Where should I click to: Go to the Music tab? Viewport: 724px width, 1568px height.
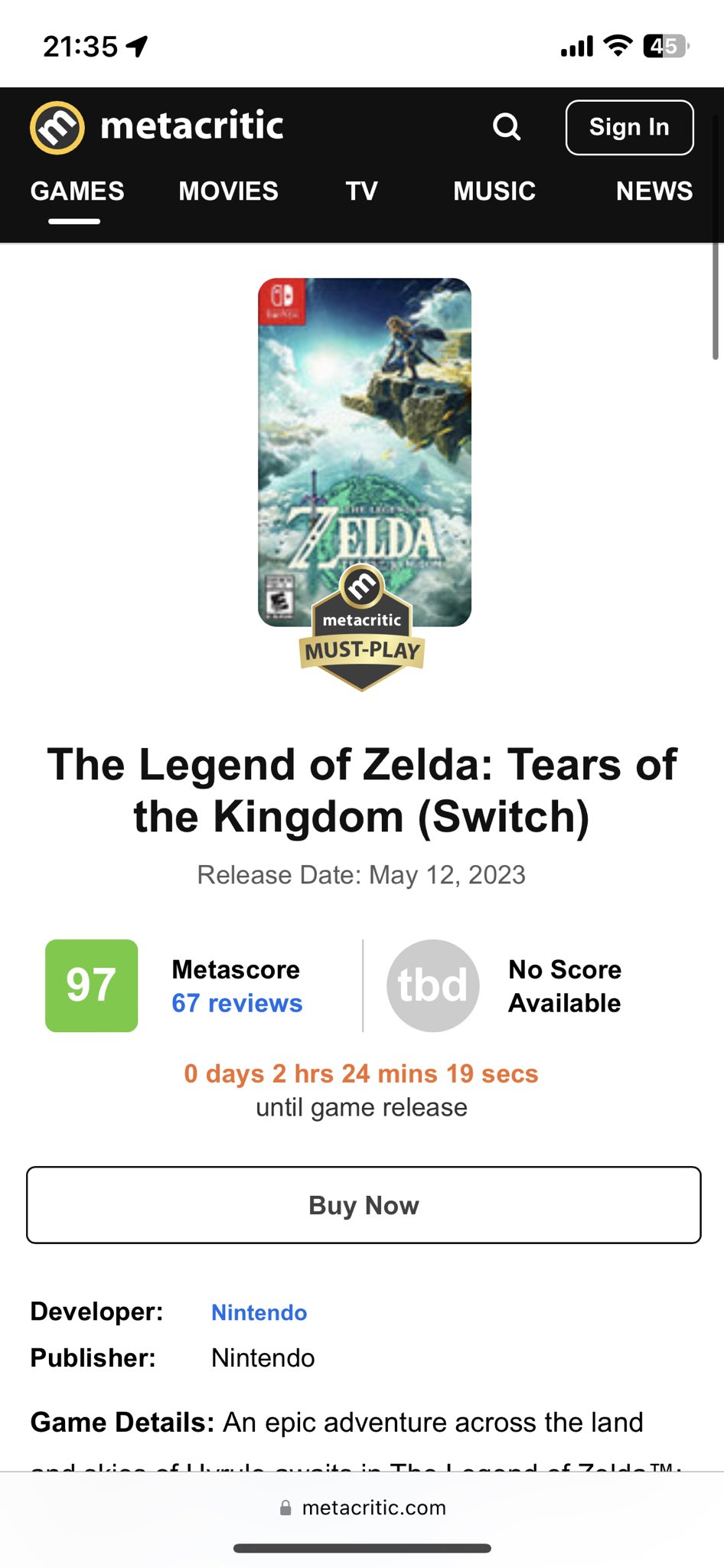[x=494, y=191]
